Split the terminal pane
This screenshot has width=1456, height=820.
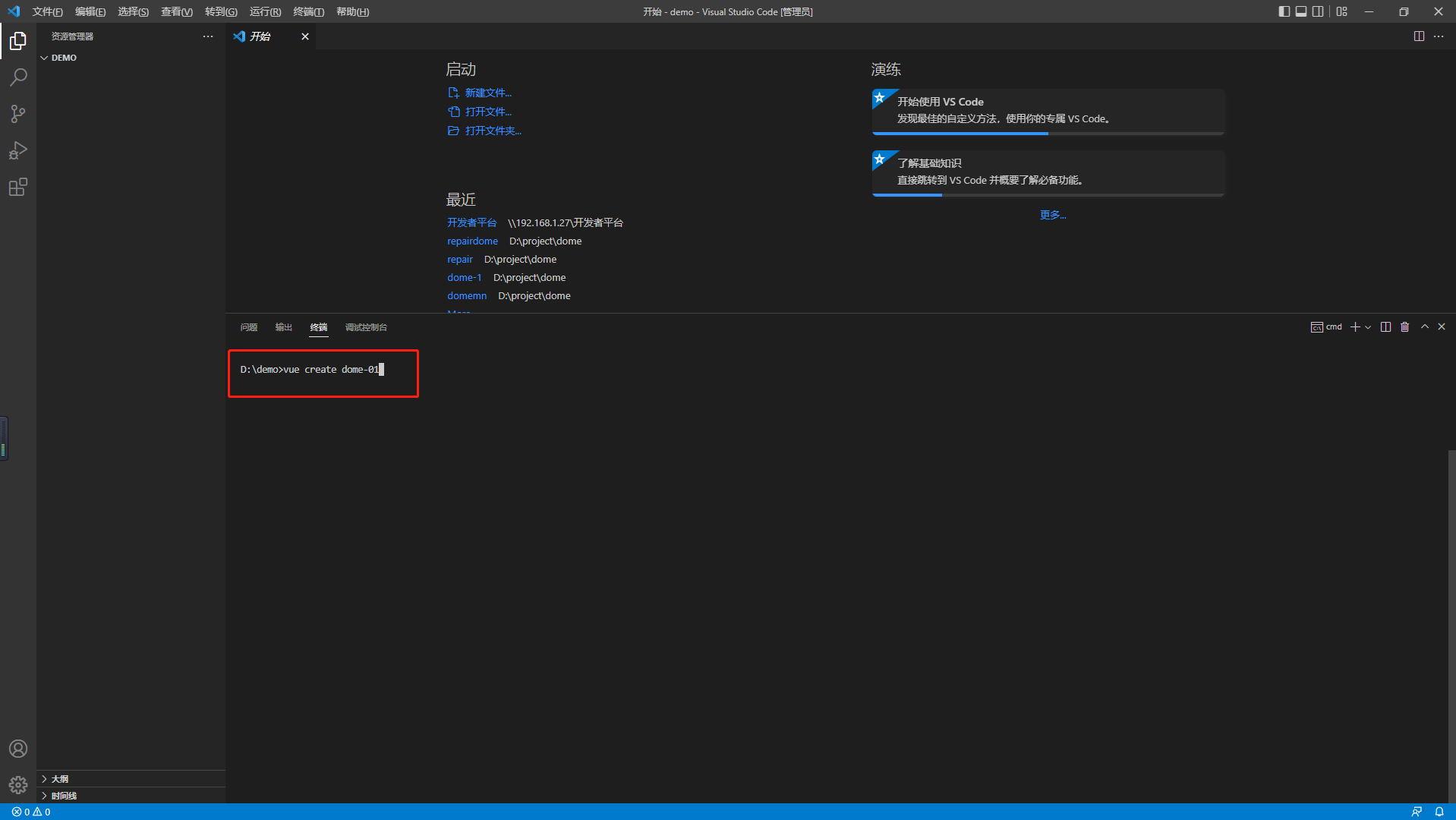tap(1385, 327)
